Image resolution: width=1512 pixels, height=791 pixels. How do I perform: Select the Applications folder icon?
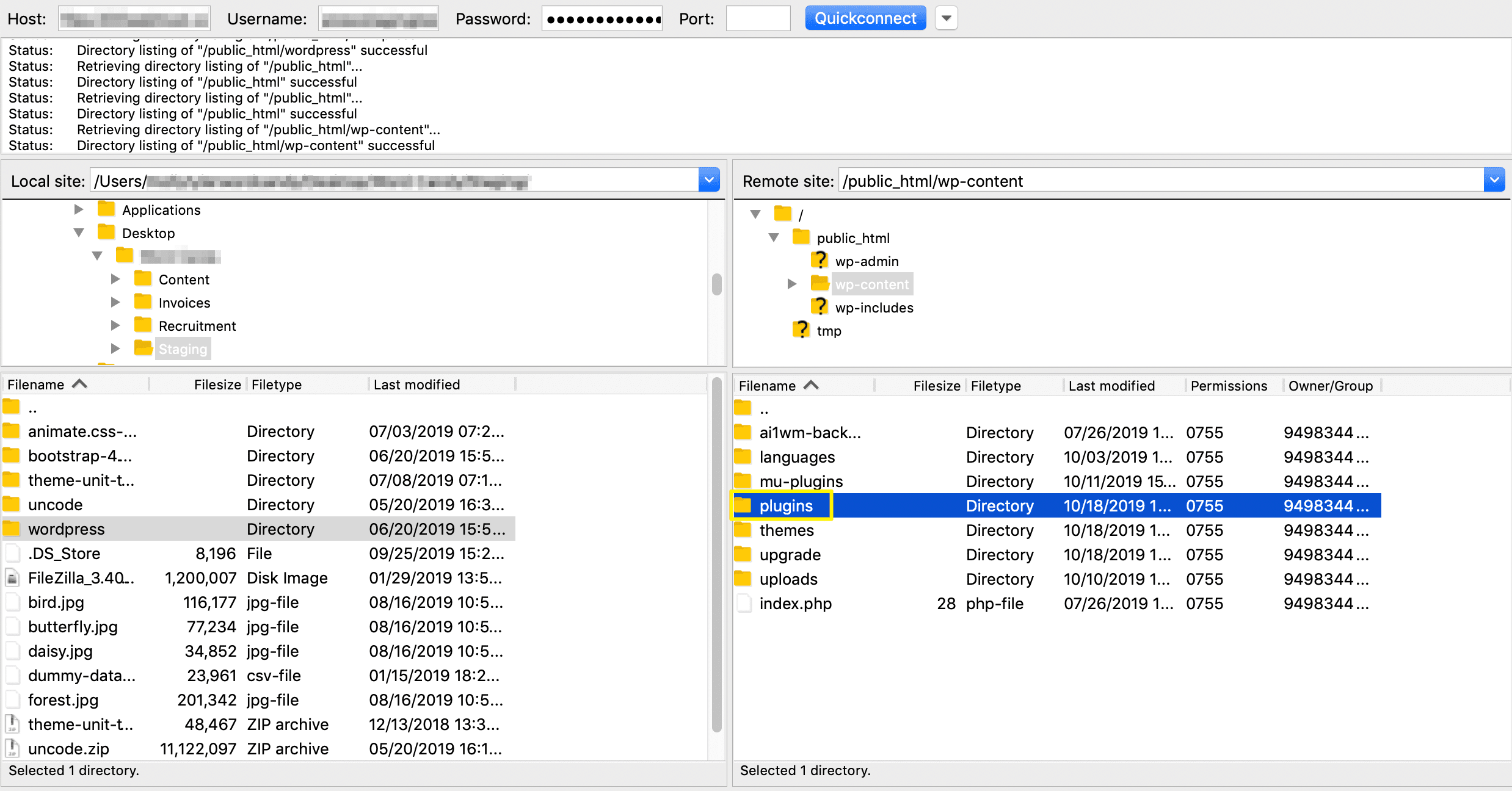point(106,209)
